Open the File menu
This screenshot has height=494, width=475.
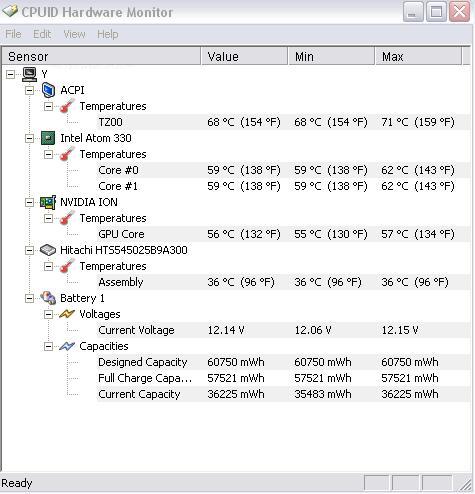[x=13, y=34]
